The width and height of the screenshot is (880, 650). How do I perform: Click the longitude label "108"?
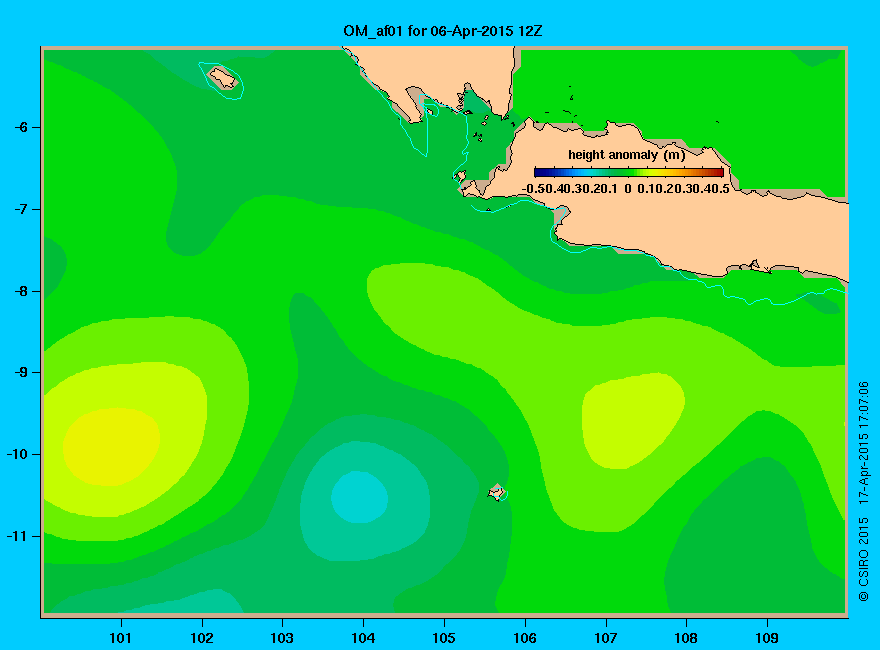tap(686, 638)
